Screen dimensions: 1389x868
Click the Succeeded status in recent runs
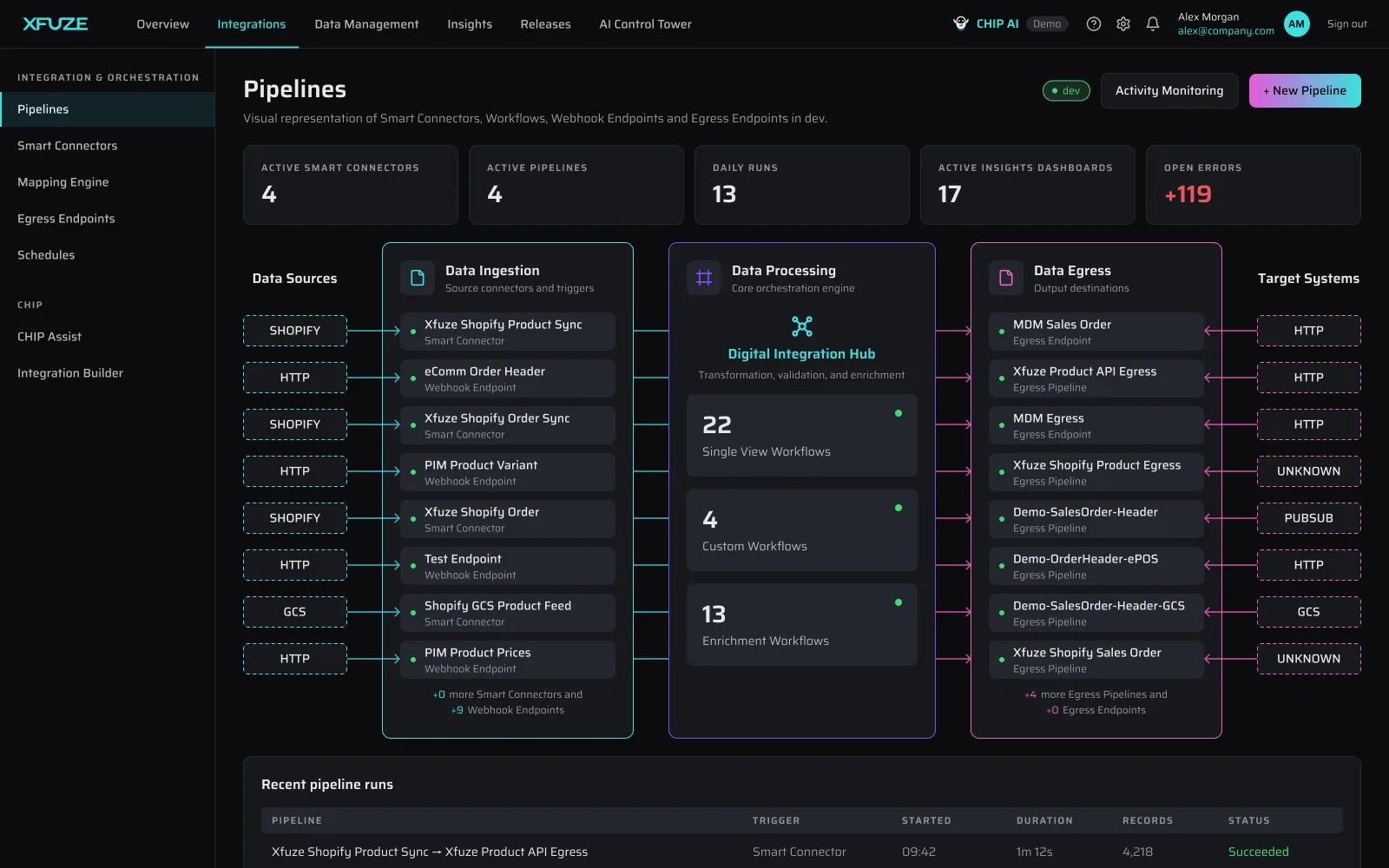pyautogui.click(x=1258, y=852)
